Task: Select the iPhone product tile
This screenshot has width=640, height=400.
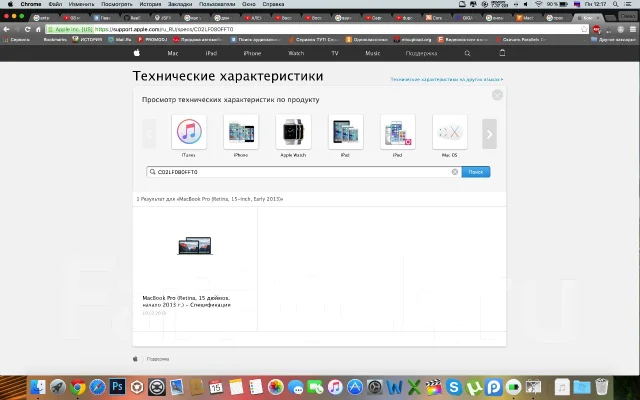Action: 241,132
